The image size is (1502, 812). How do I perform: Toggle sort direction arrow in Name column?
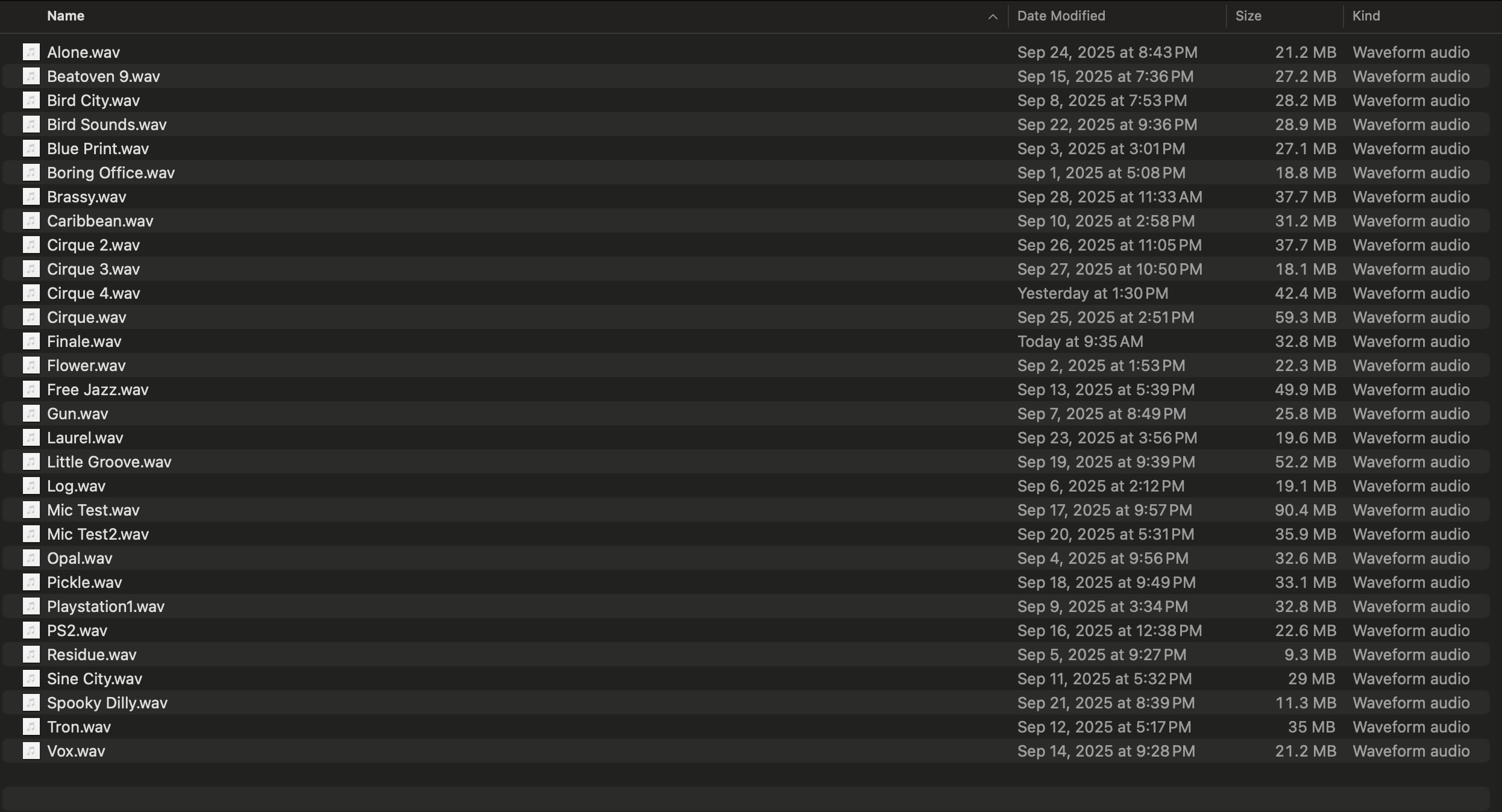[x=993, y=17]
